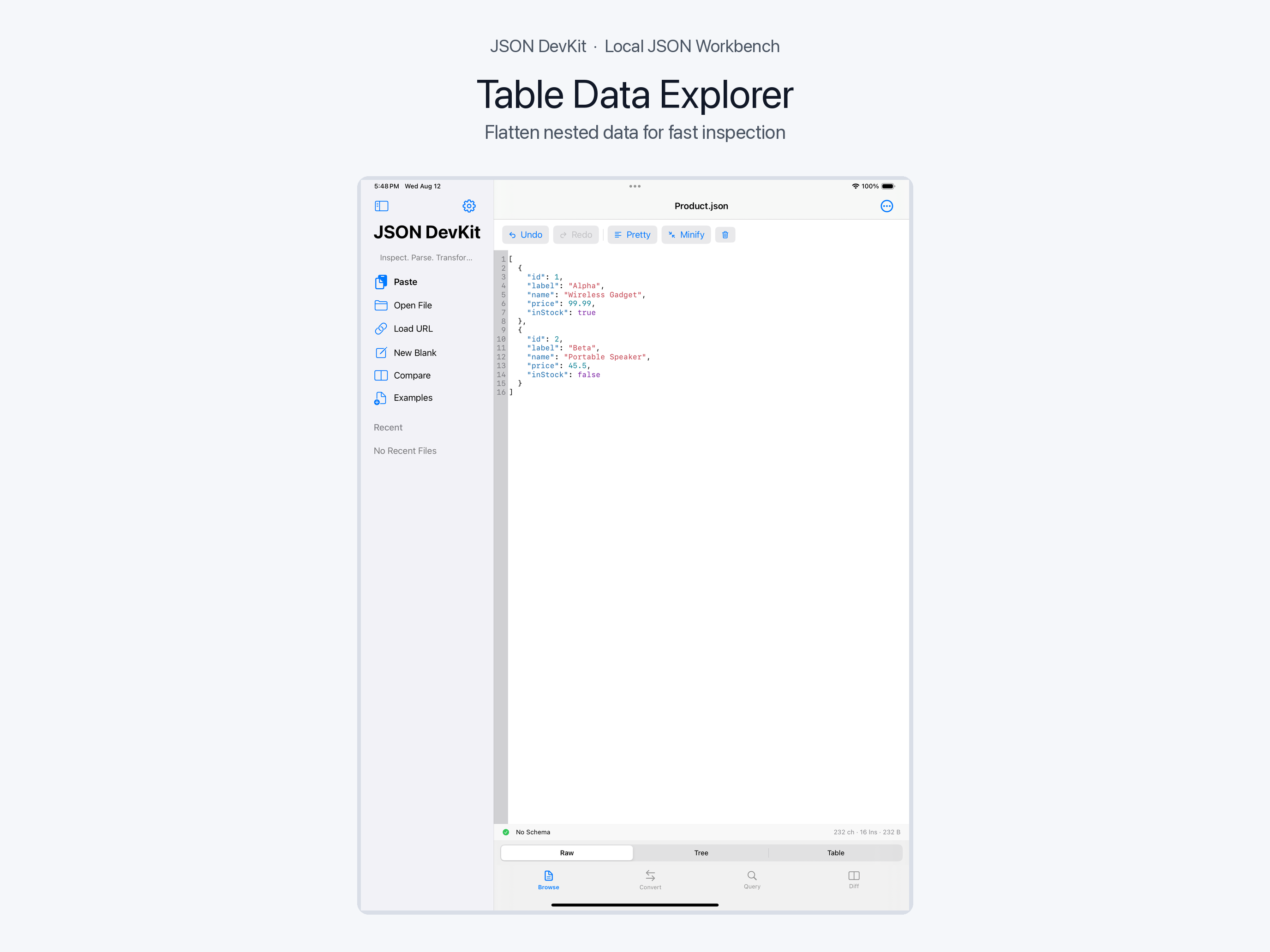
Task: Click the disabled Redo button
Action: tap(576, 235)
